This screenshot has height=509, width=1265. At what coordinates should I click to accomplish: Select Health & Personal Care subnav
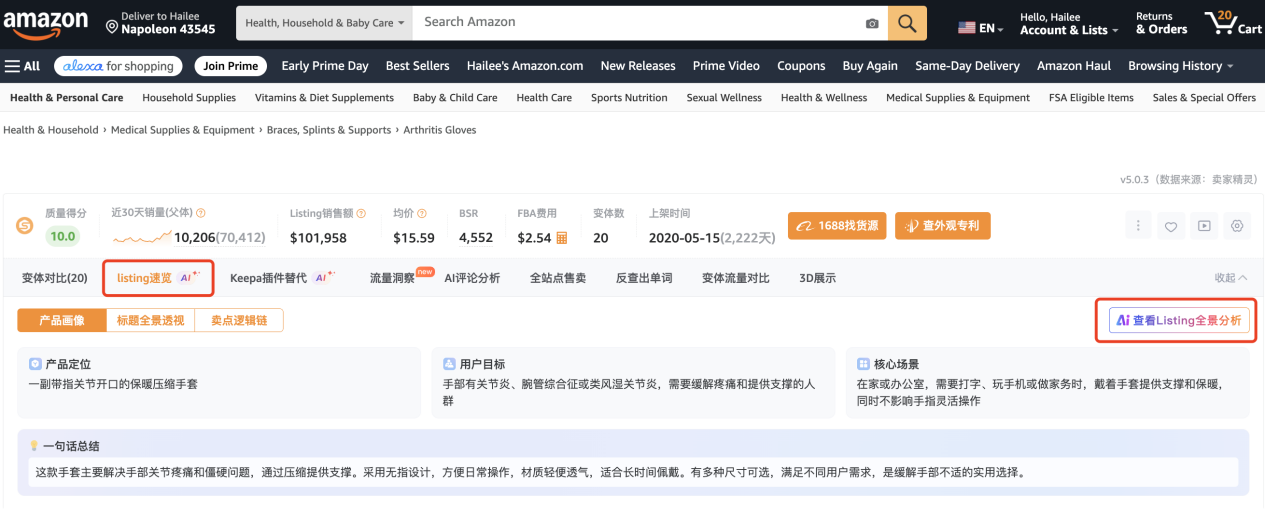coord(66,98)
